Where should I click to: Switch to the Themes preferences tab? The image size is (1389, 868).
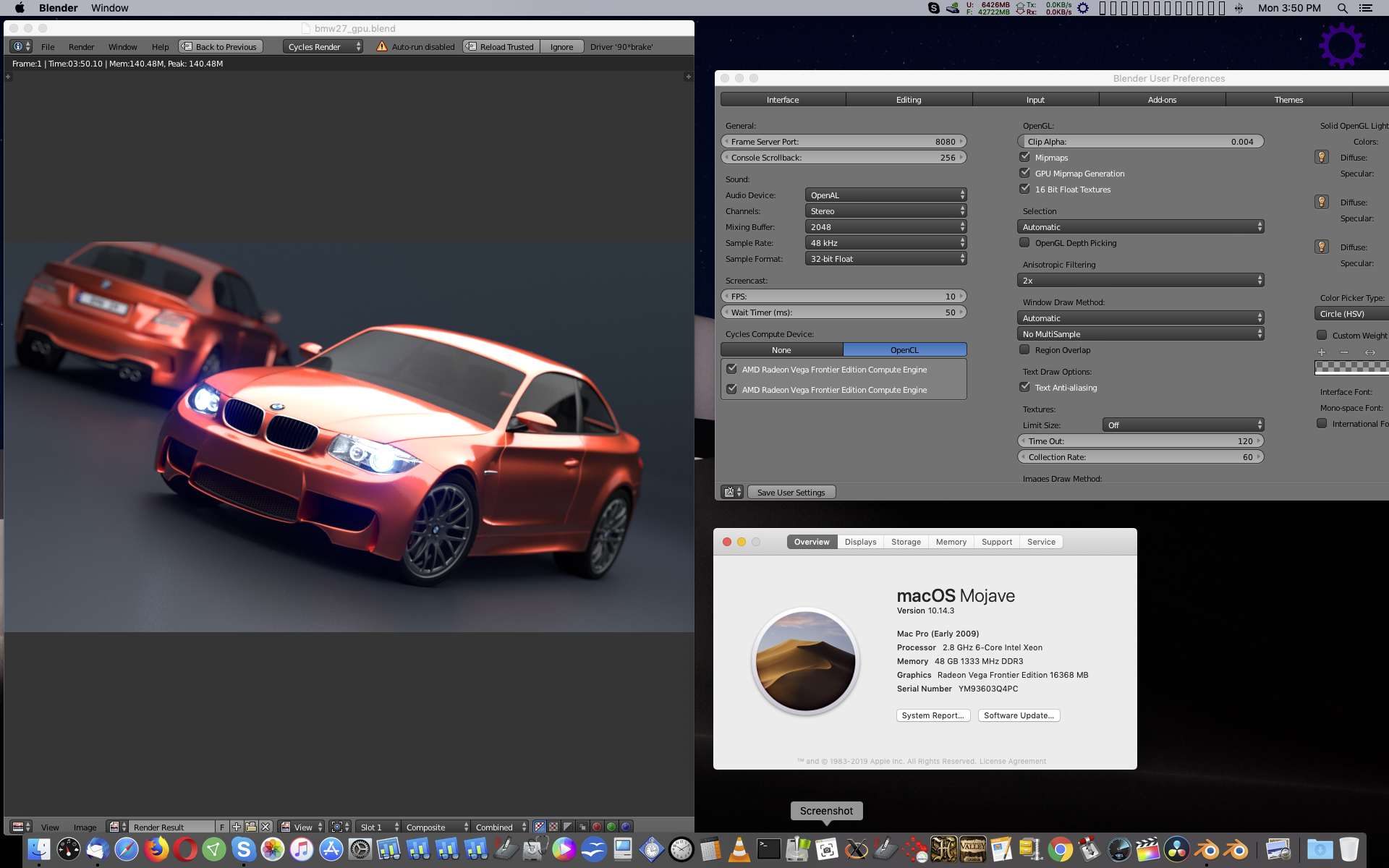pyautogui.click(x=1288, y=100)
